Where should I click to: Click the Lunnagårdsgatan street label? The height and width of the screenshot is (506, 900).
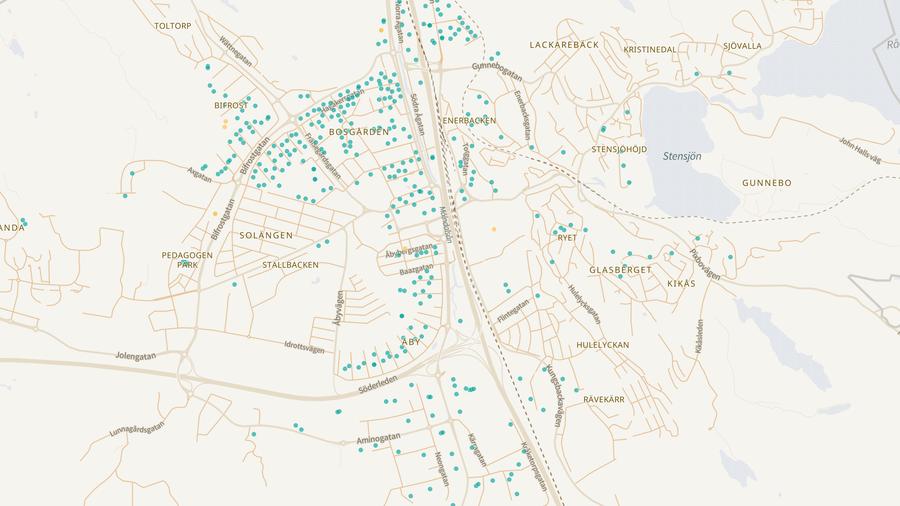pyautogui.click(x=136, y=428)
